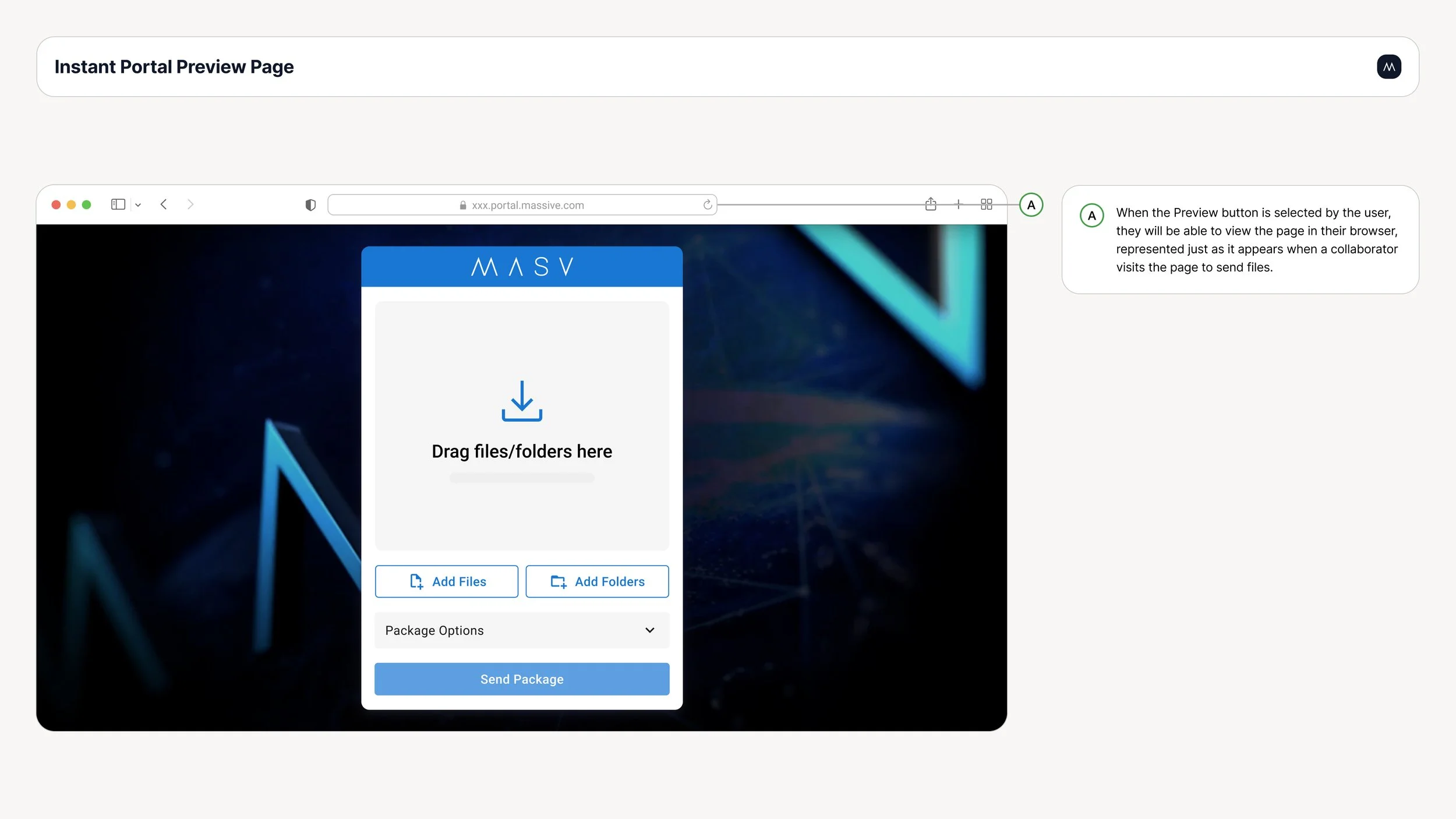The width and height of the screenshot is (1456, 819).
Task: Select the Add Folders folder icon
Action: (x=558, y=581)
